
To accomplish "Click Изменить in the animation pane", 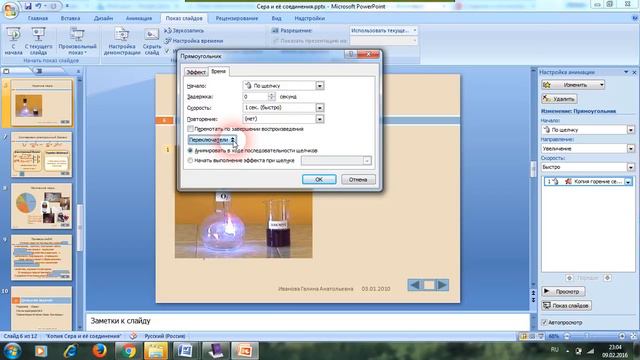I will [573, 85].
